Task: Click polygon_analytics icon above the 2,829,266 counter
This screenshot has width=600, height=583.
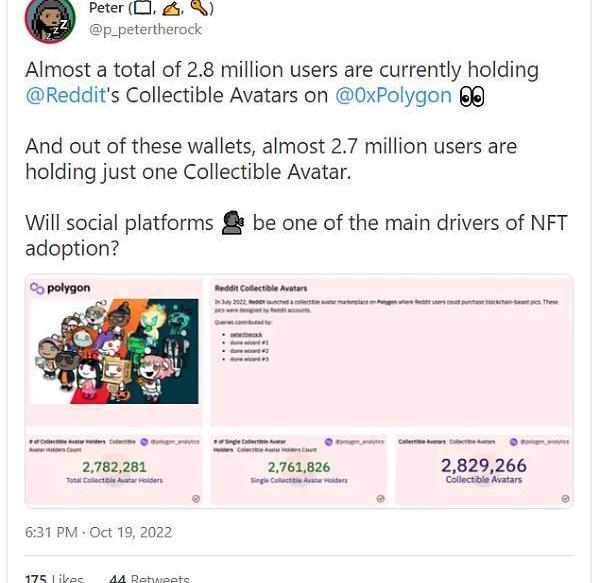Action: click(514, 441)
